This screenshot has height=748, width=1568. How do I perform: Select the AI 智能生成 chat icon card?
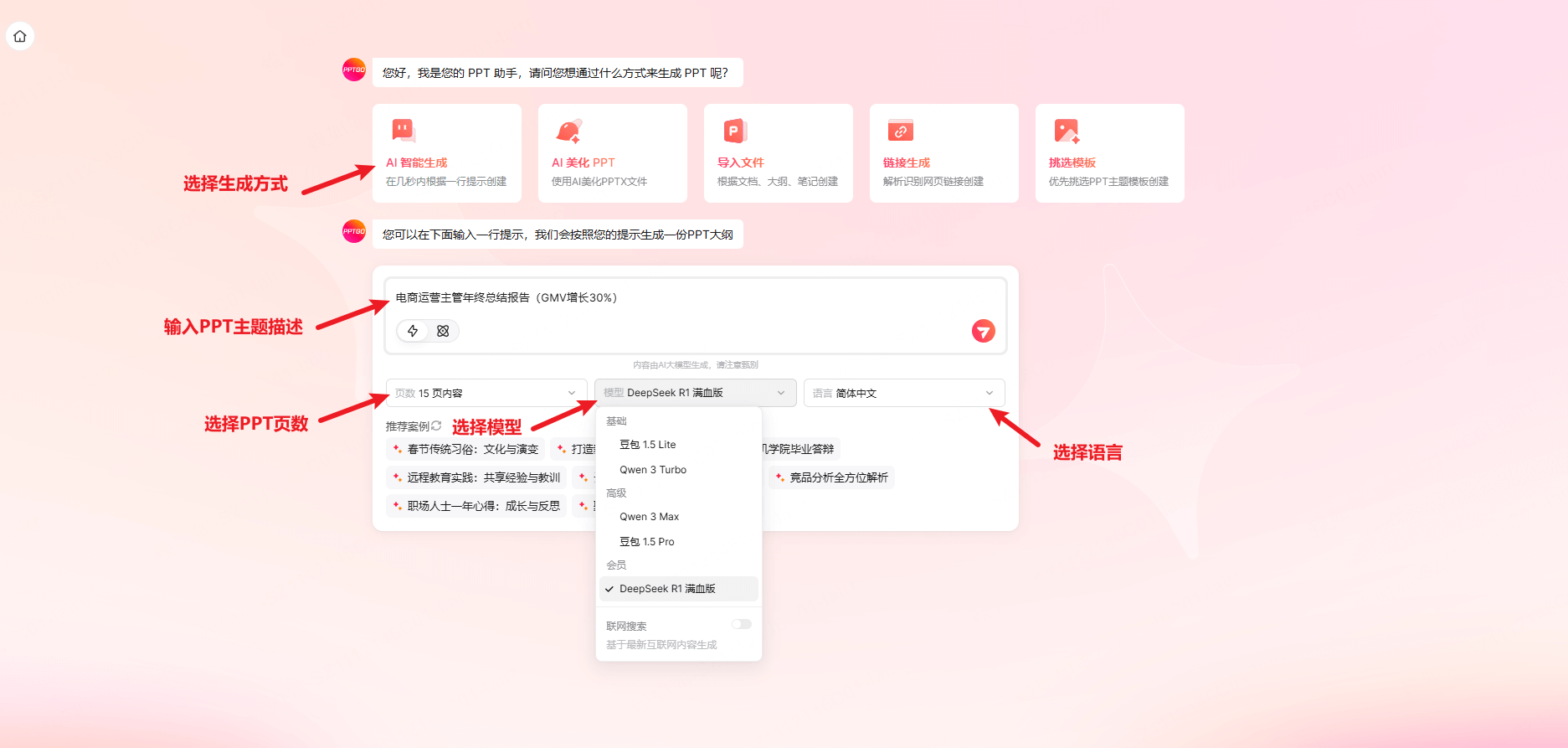[x=447, y=153]
